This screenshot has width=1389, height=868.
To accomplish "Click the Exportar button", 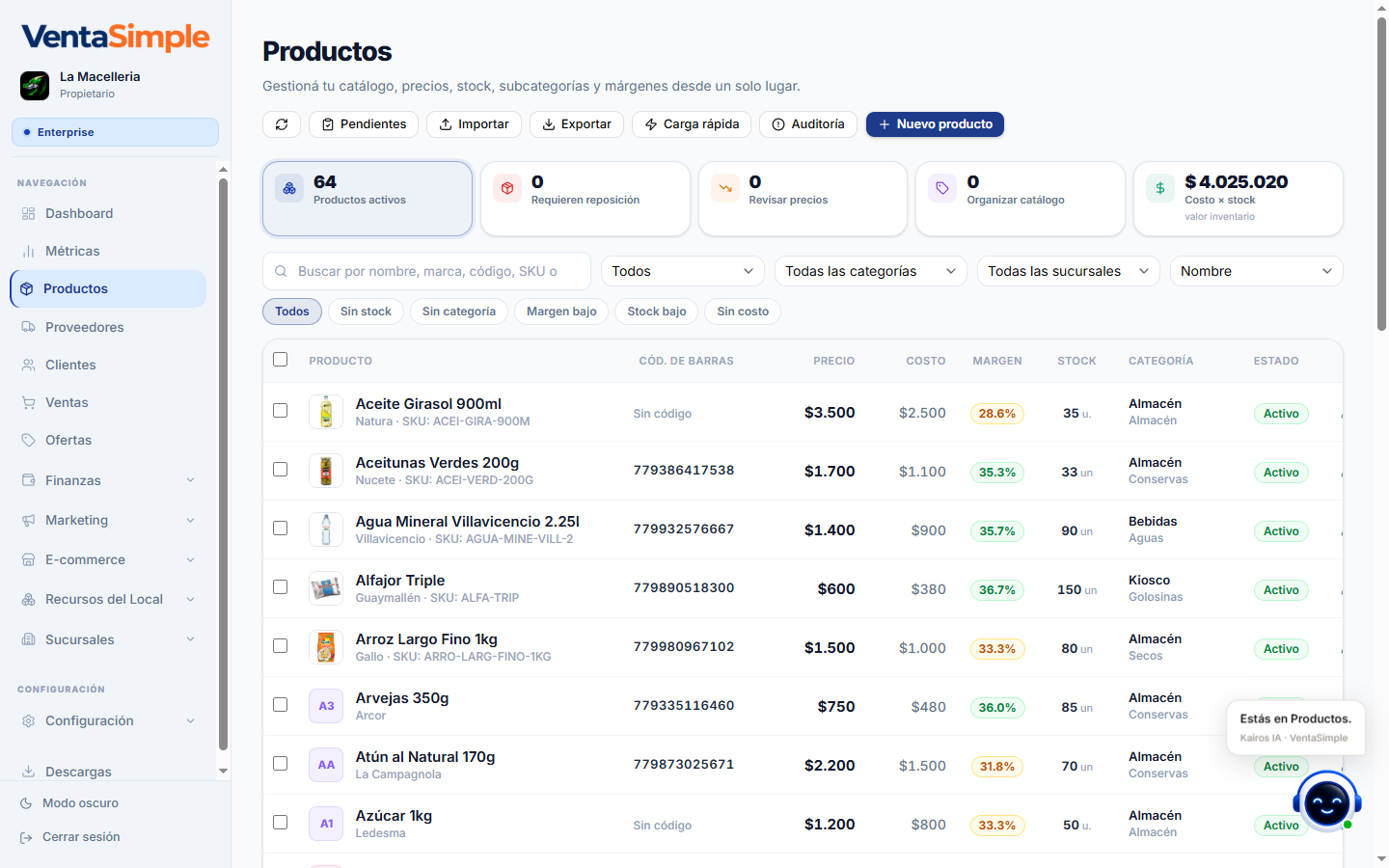I will (x=577, y=124).
